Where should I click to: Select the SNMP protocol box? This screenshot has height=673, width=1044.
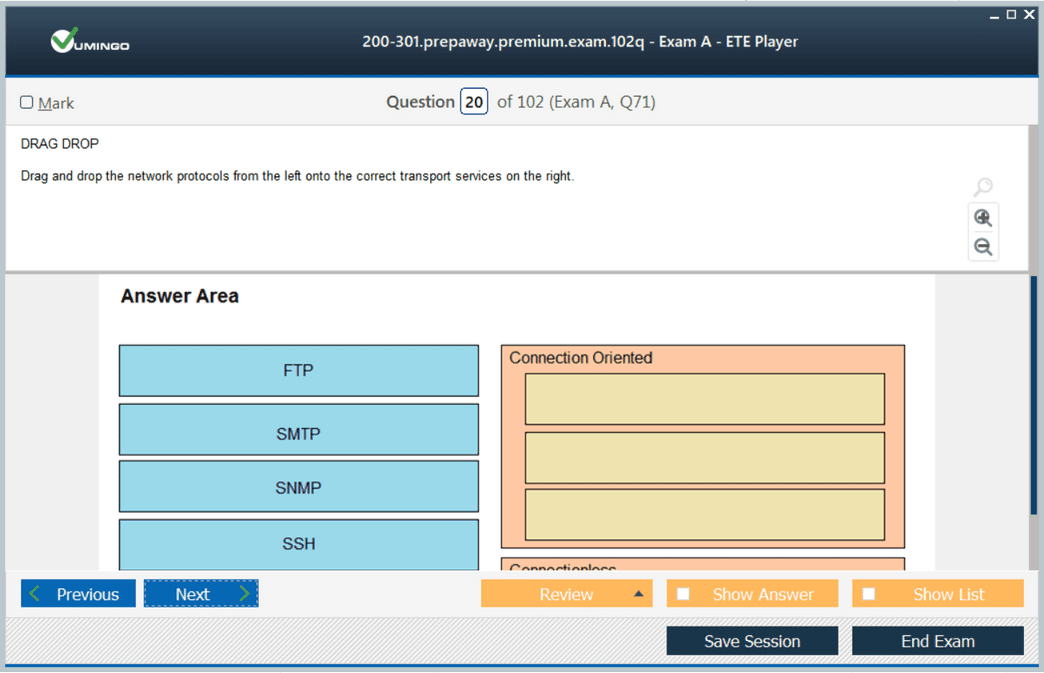pyautogui.click(x=298, y=487)
